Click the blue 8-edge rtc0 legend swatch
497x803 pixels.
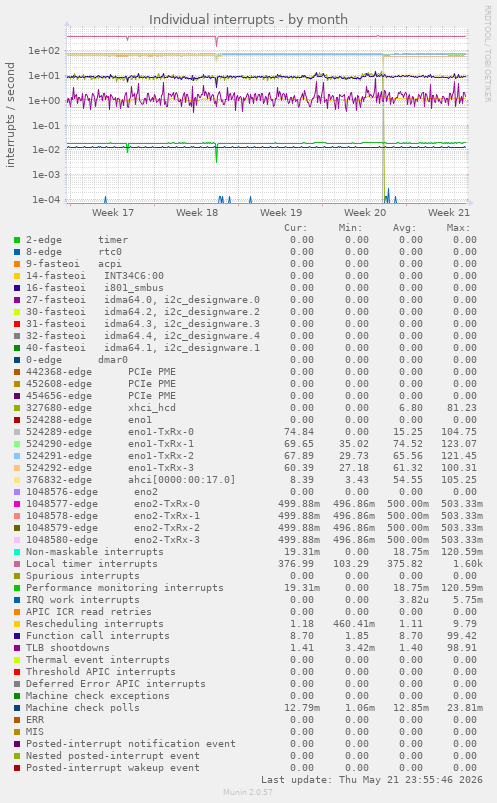point(17,252)
